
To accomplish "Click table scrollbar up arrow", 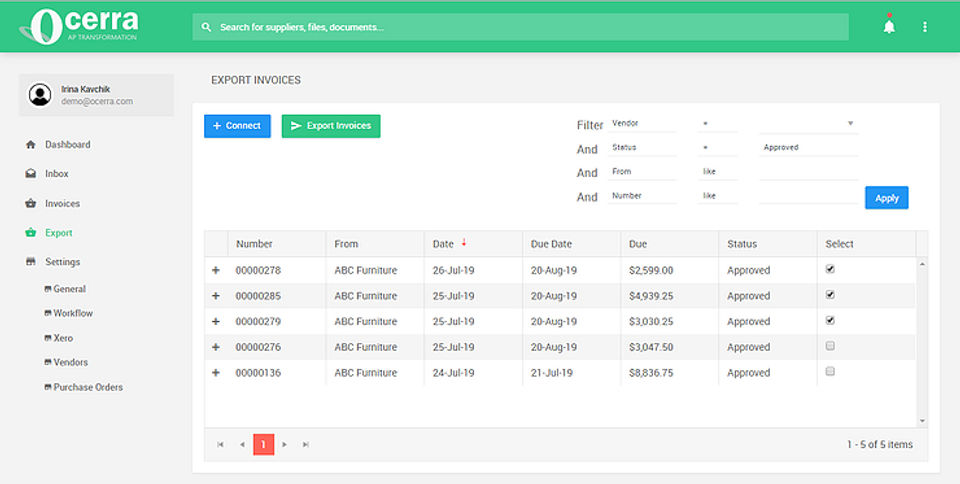I will 922,264.
